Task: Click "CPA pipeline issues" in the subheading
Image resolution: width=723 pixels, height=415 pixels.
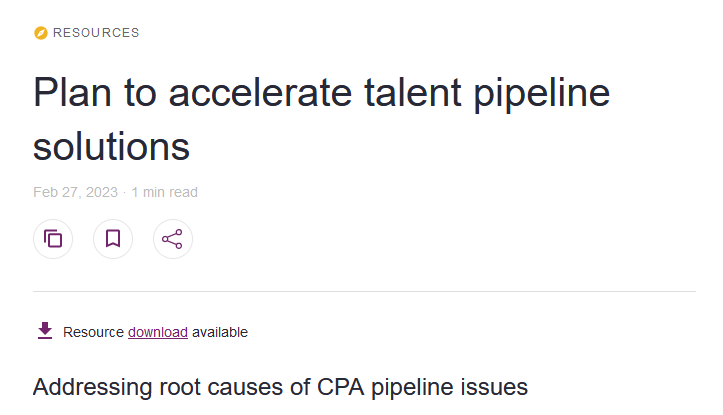Action: pyautogui.click(x=440, y=387)
